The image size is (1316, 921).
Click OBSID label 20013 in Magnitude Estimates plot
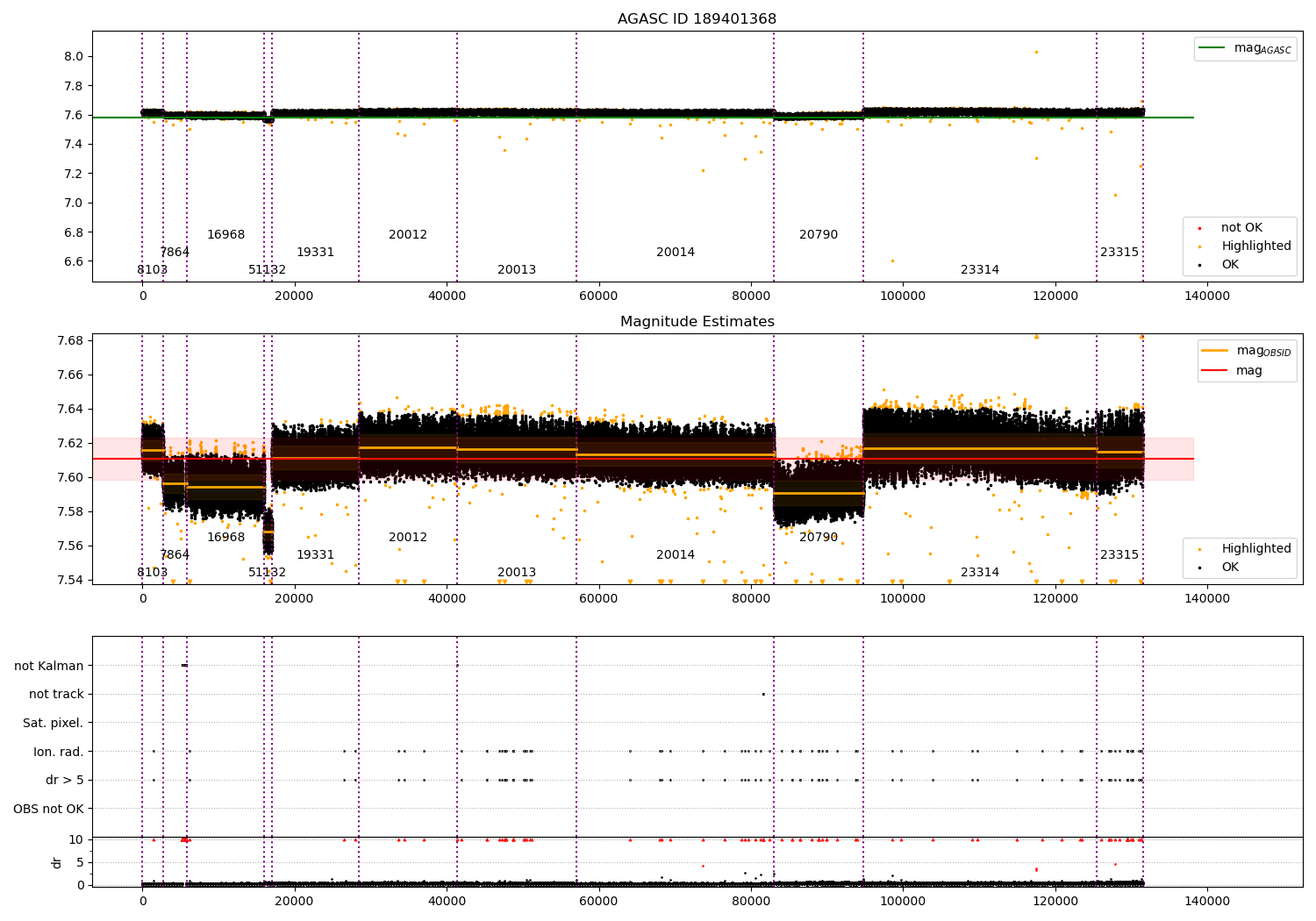[517, 573]
